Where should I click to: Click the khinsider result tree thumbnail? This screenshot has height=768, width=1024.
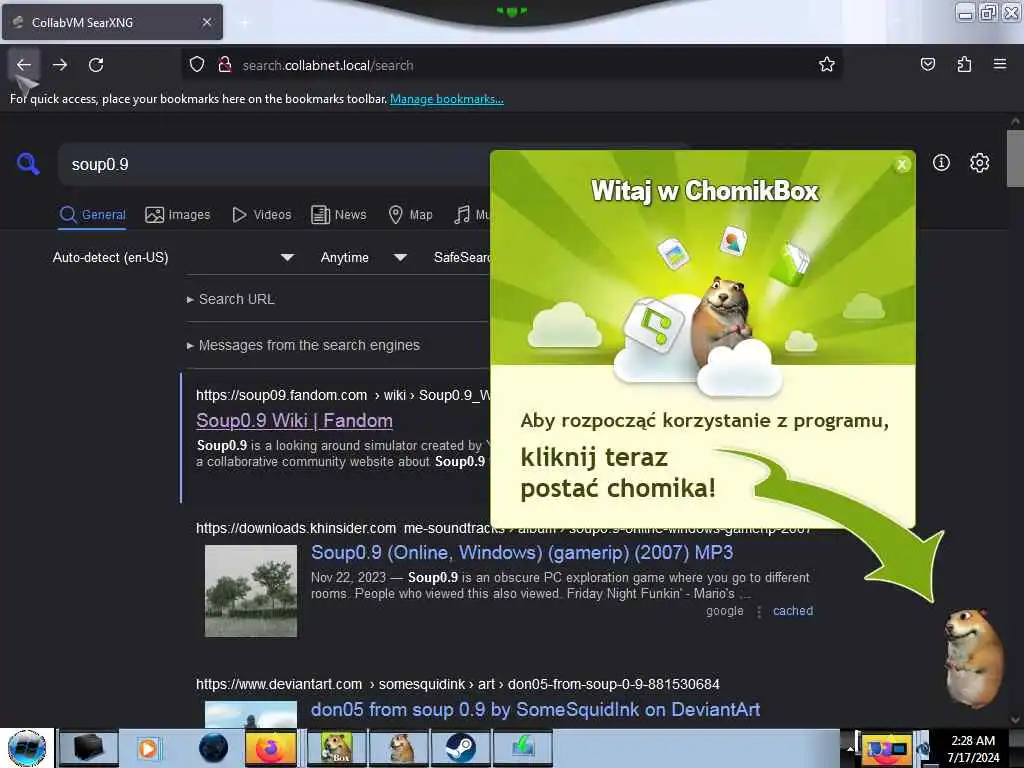click(251, 591)
